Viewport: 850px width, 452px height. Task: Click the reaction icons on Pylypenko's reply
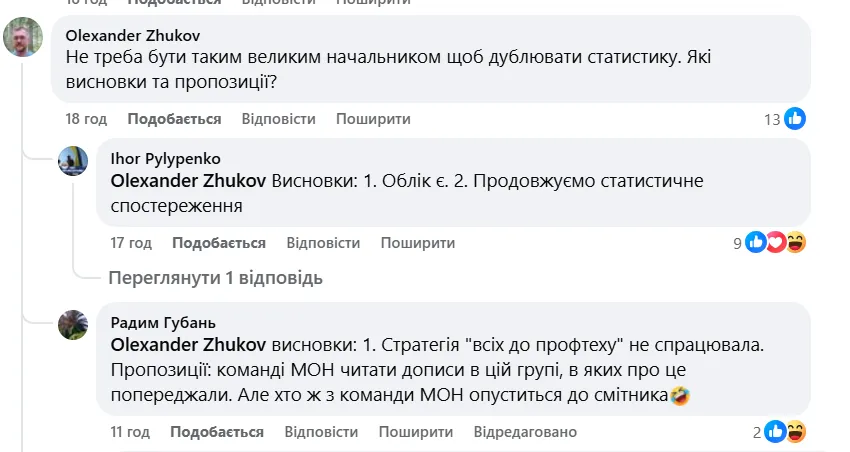tap(776, 242)
